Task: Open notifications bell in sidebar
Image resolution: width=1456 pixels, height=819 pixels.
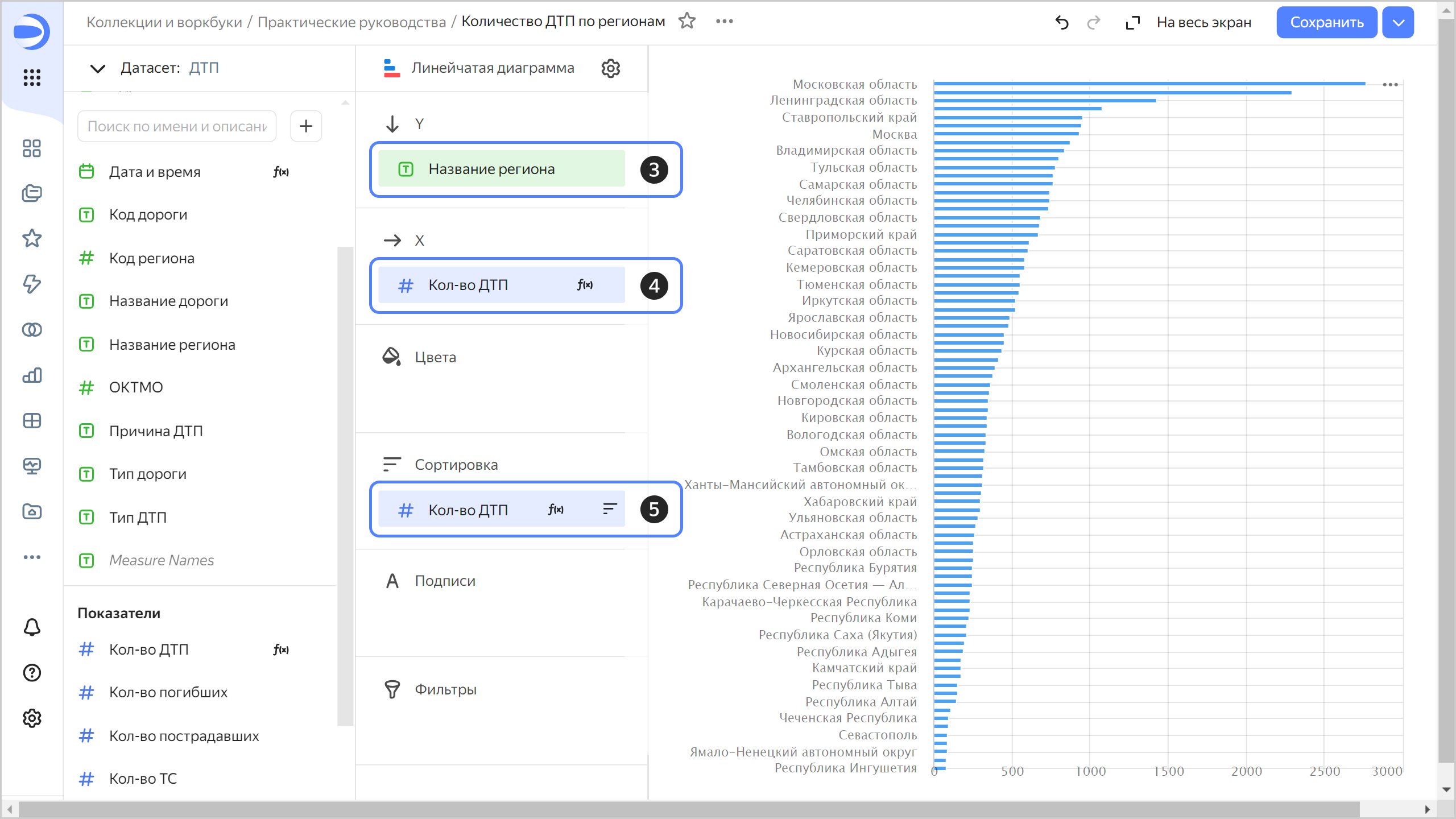Action: pos(32,627)
